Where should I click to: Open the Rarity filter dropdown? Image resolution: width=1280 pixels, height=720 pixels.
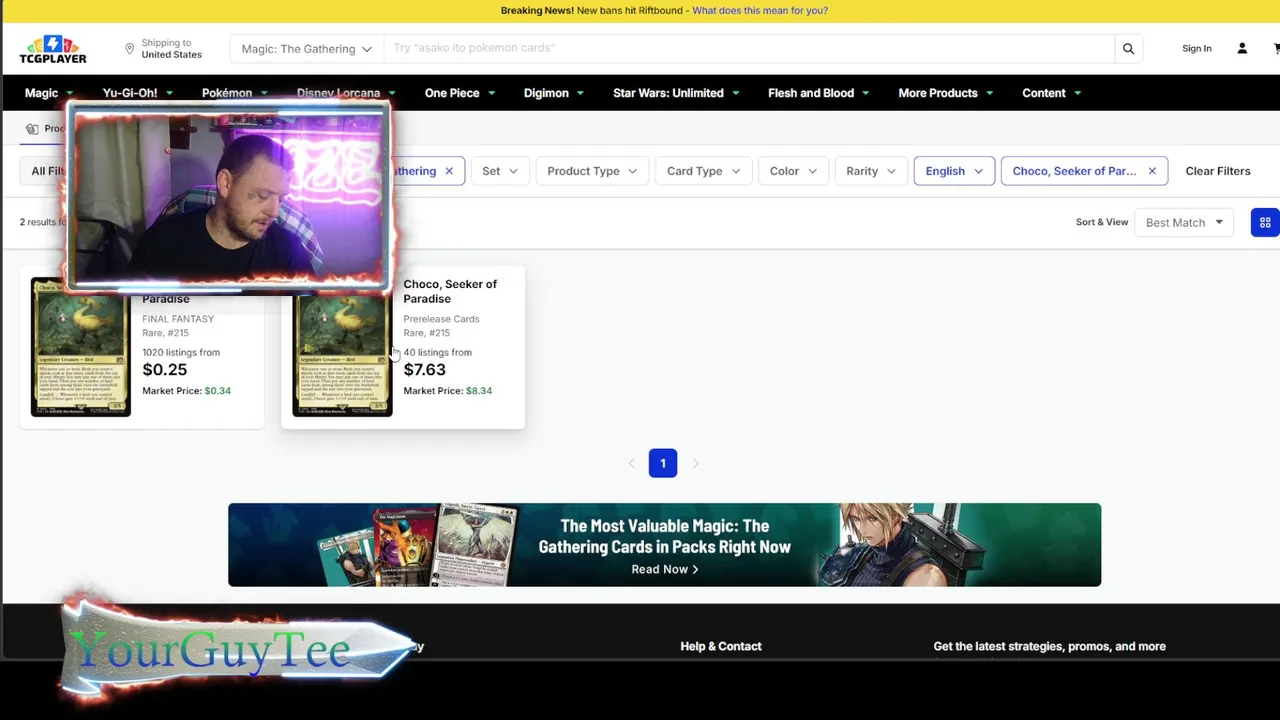click(x=870, y=171)
